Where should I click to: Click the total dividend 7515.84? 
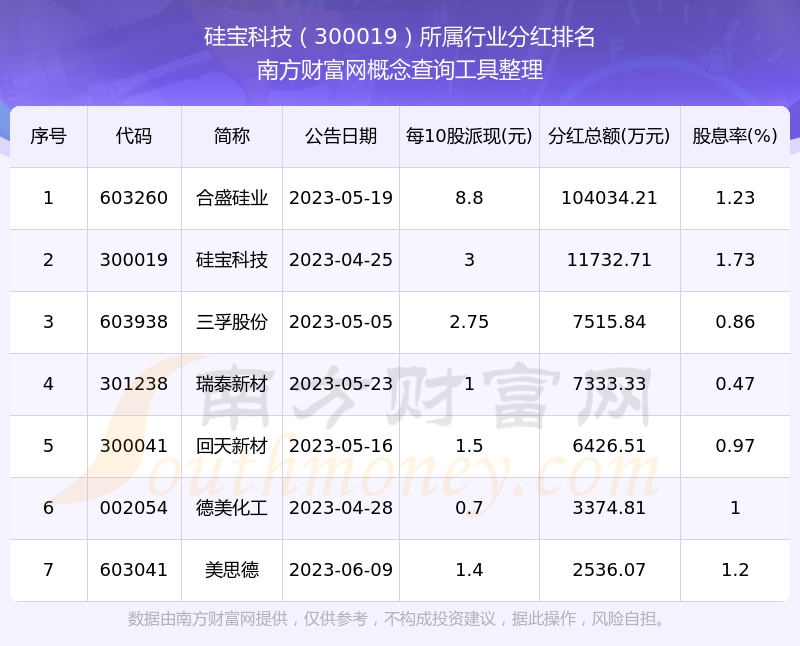coord(609,322)
